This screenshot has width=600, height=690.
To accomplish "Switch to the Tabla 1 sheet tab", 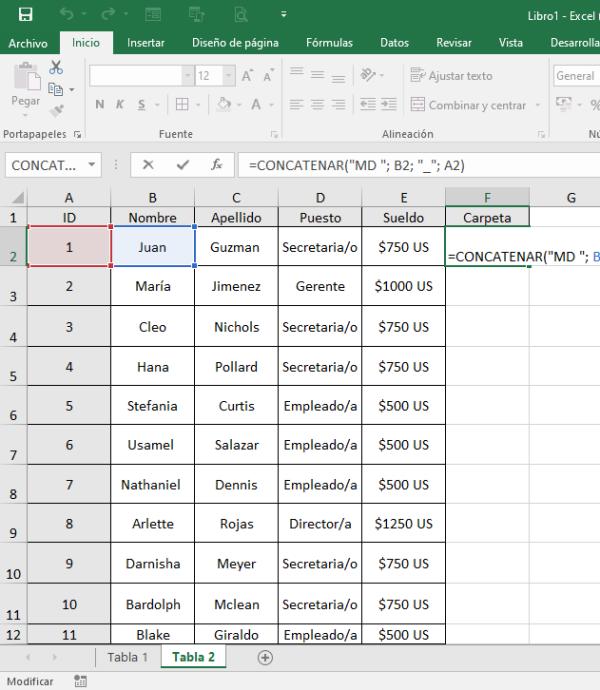I will 128,657.
